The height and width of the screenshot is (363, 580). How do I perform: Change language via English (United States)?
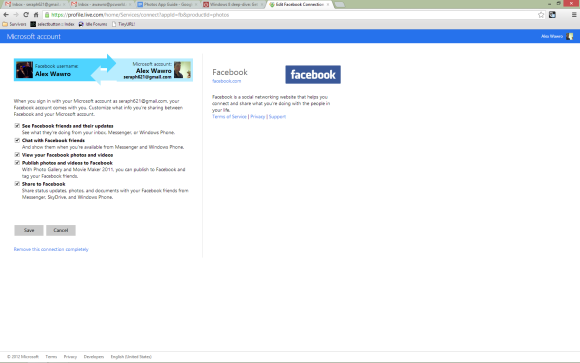(x=131, y=357)
